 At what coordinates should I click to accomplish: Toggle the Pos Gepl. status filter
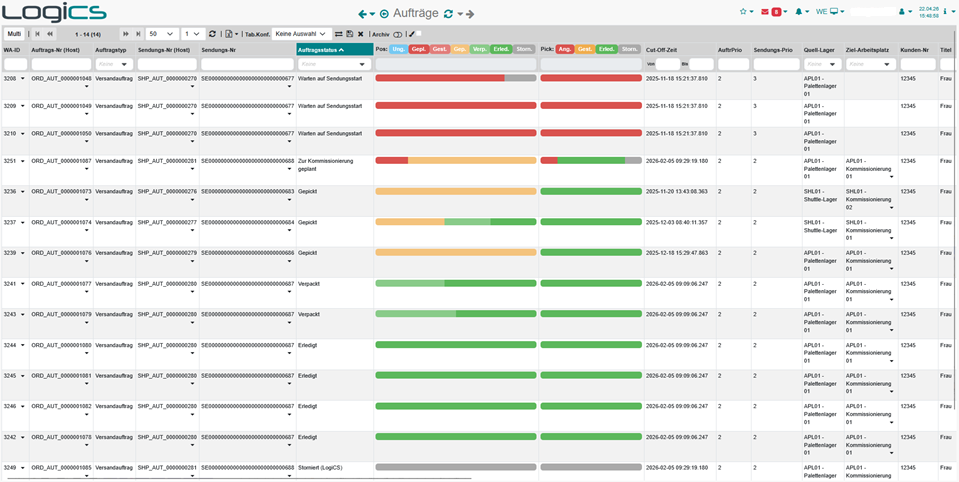click(418, 49)
